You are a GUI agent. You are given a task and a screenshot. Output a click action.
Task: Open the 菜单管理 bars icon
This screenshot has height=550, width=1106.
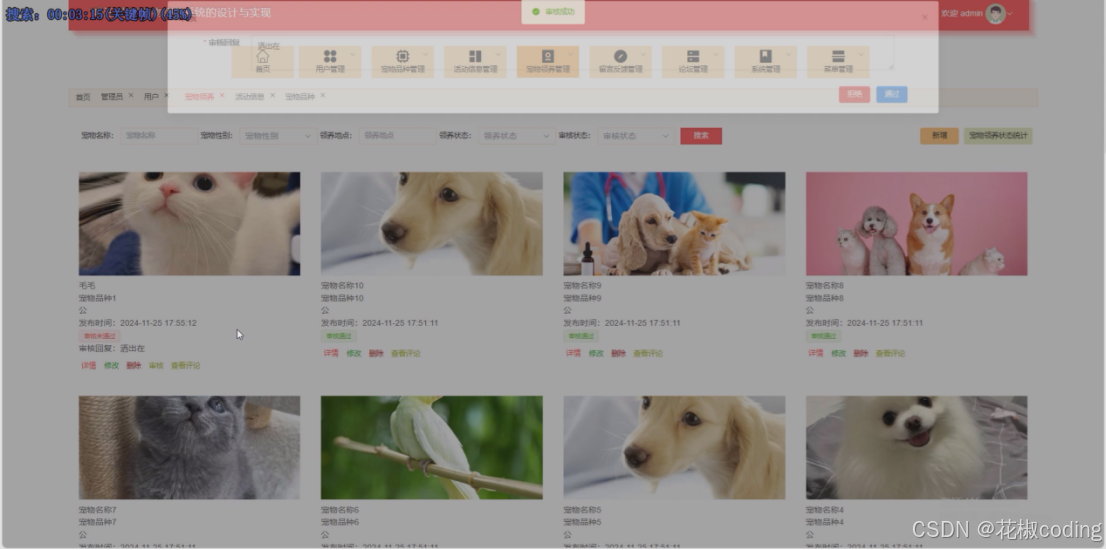(839, 56)
